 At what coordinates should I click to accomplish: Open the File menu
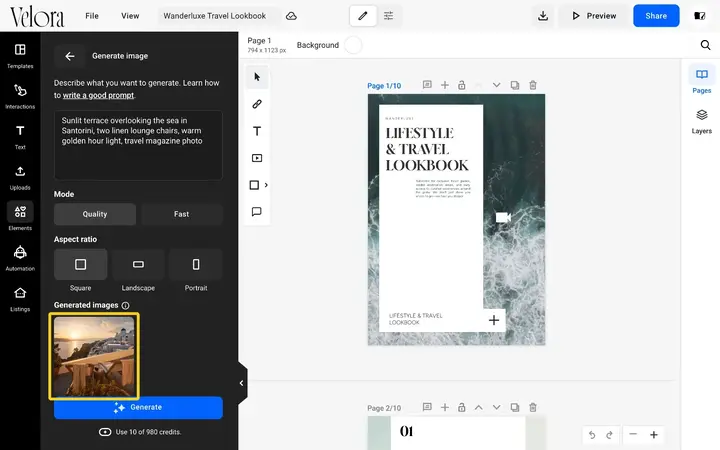pyautogui.click(x=92, y=16)
